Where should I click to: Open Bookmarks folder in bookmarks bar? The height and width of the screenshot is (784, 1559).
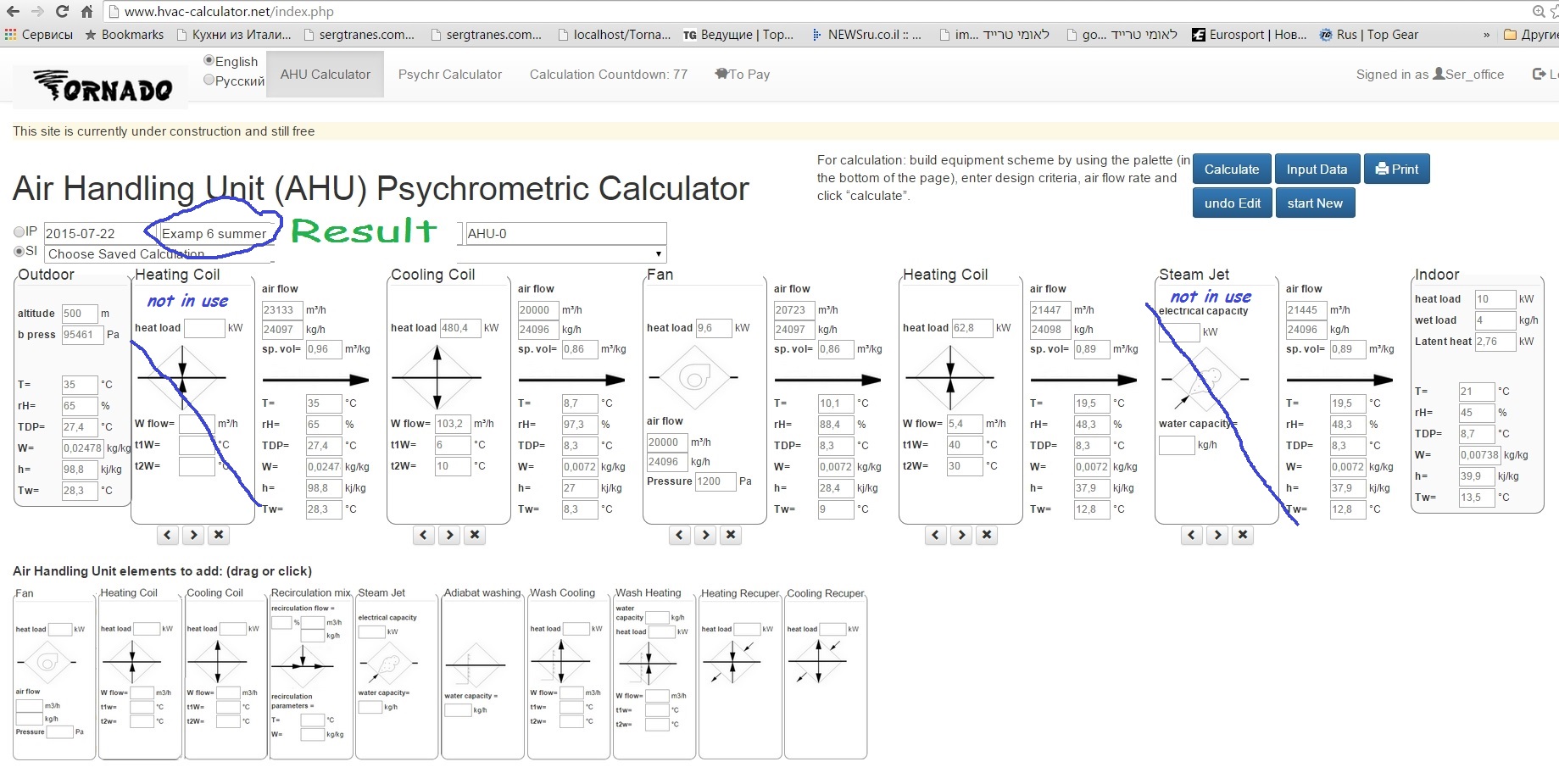point(124,35)
